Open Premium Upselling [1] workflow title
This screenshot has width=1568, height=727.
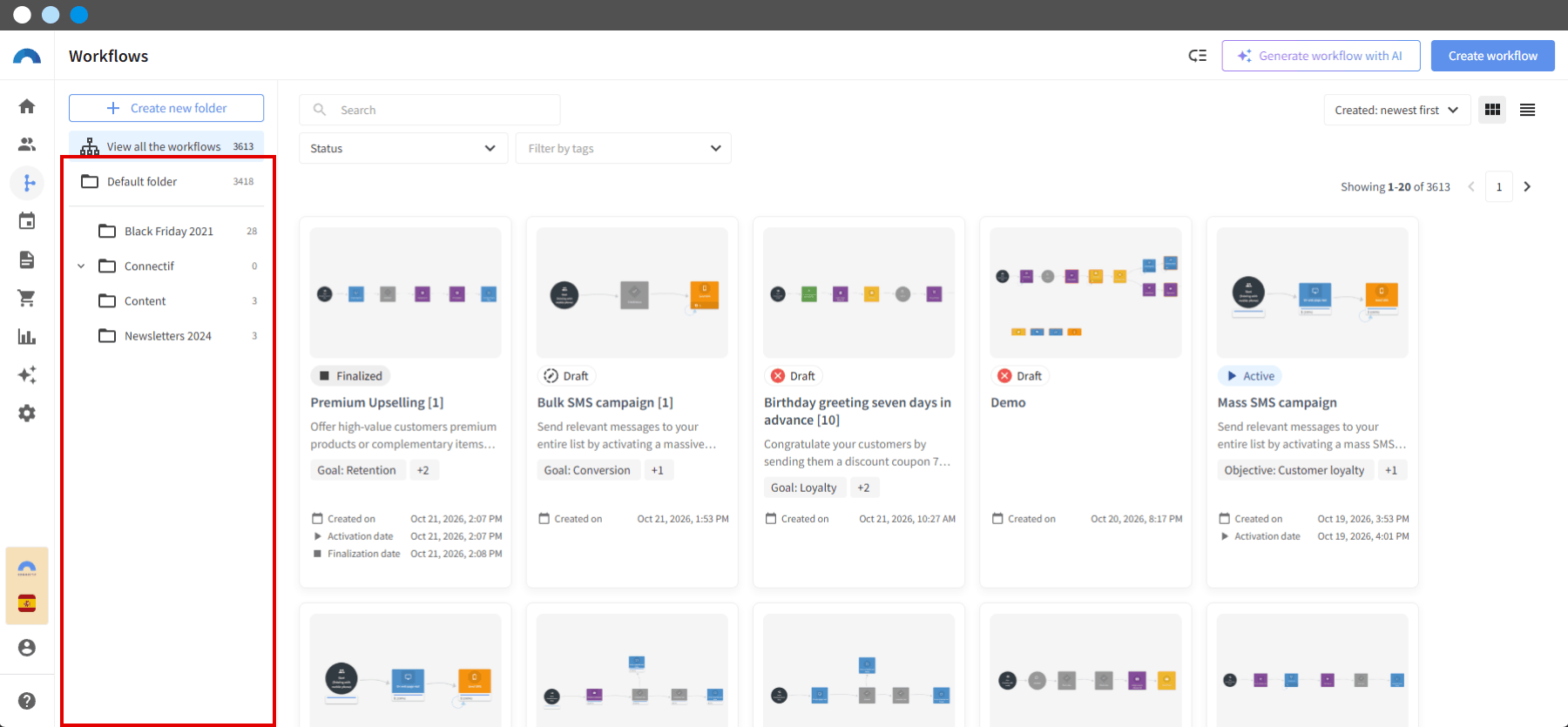tap(377, 402)
